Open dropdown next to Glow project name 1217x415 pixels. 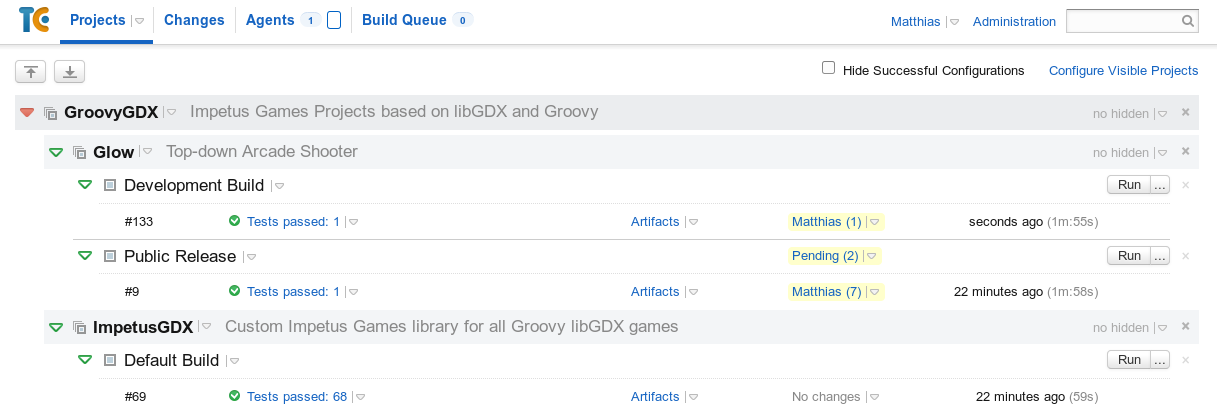147,152
